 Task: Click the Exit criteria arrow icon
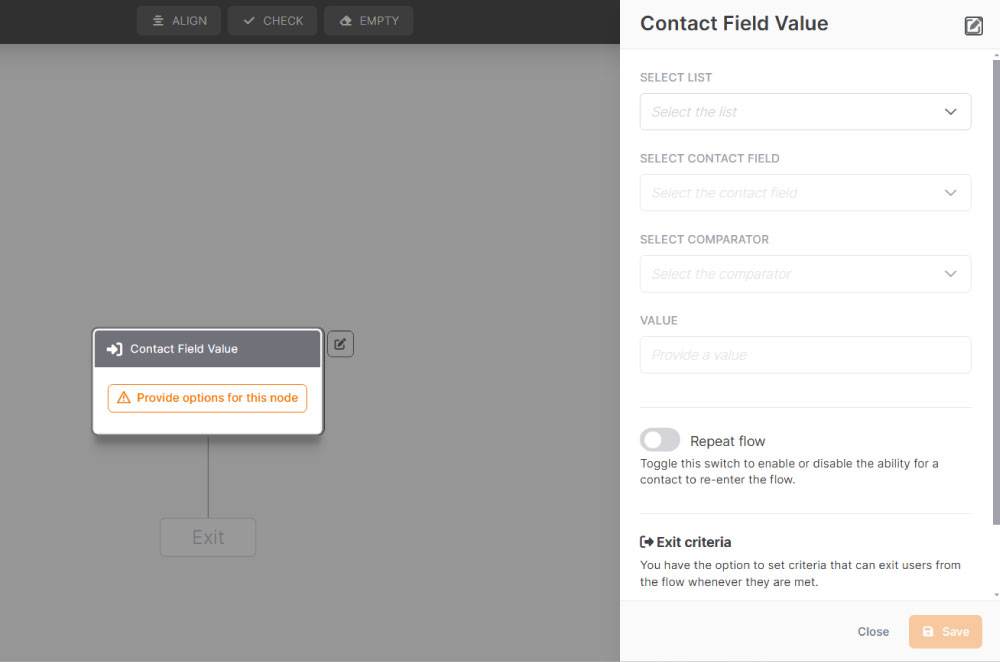[647, 542]
